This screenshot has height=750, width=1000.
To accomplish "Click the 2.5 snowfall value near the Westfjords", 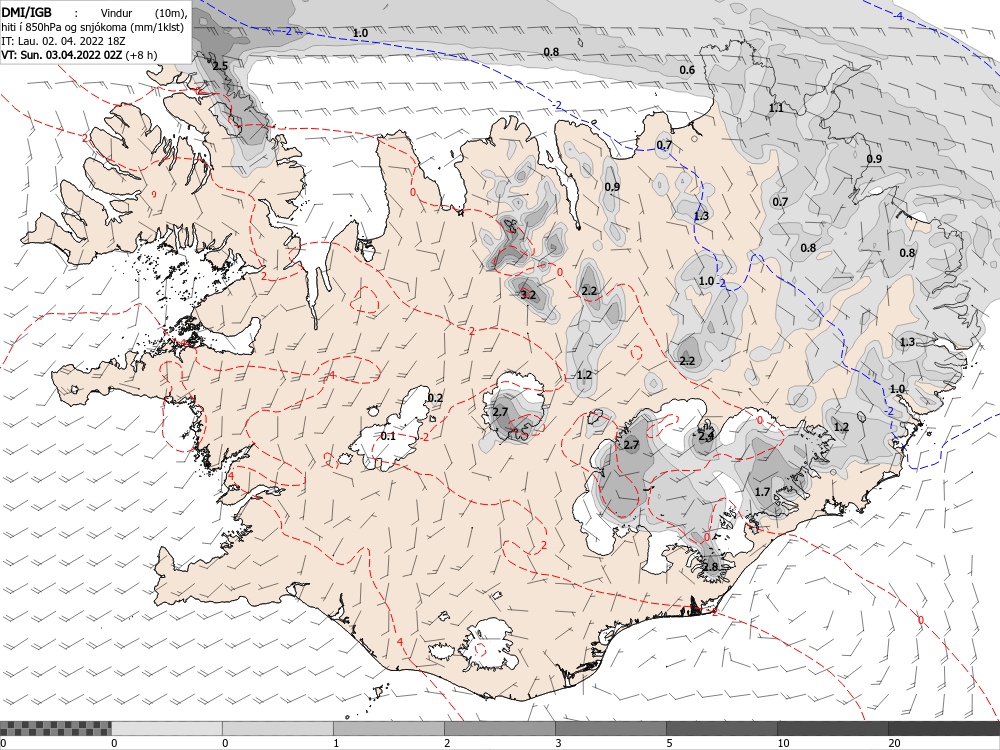I will [x=220, y=66].
